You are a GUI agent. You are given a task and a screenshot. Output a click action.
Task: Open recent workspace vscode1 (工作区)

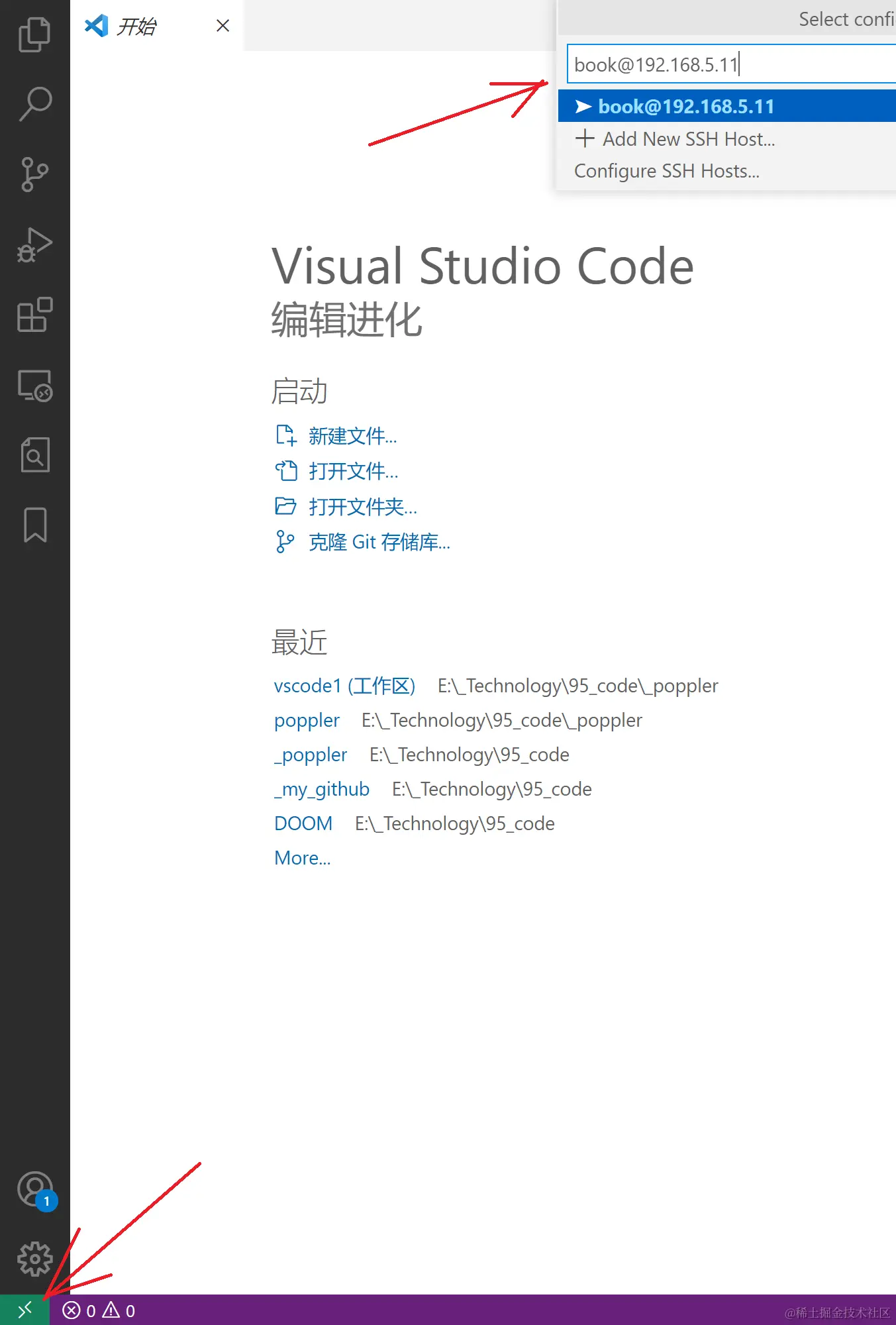(x=344, y=686)
